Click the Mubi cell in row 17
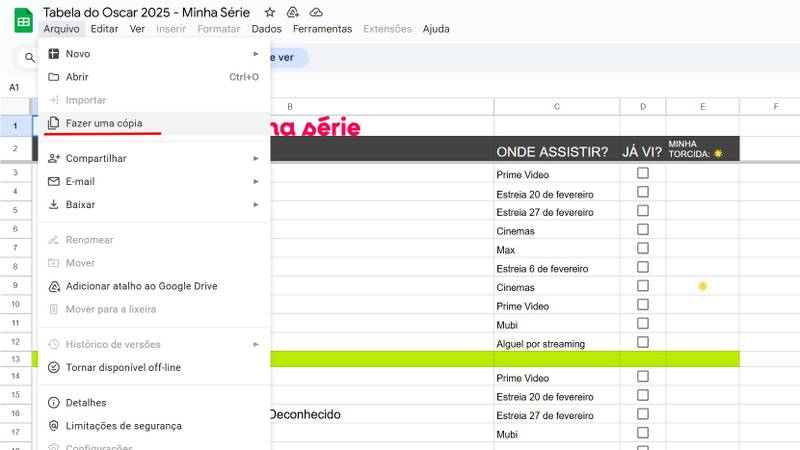The width and height of the screenshot is (800, 450). point(557,433)
